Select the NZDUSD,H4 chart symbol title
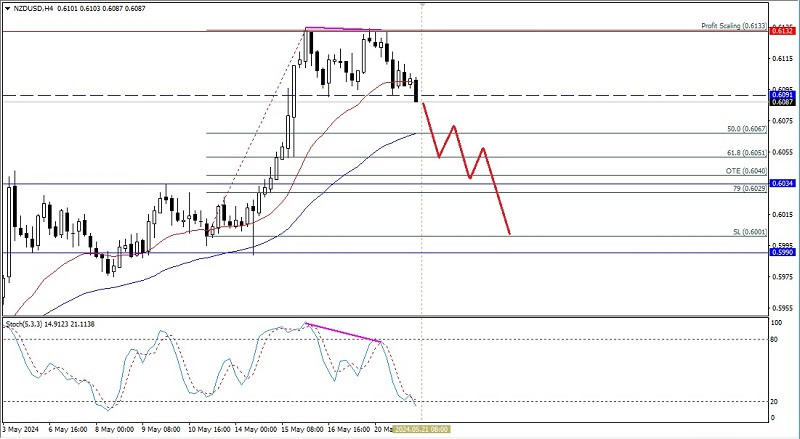The height and width of the screenshot is (439, 800). [33, 9]
